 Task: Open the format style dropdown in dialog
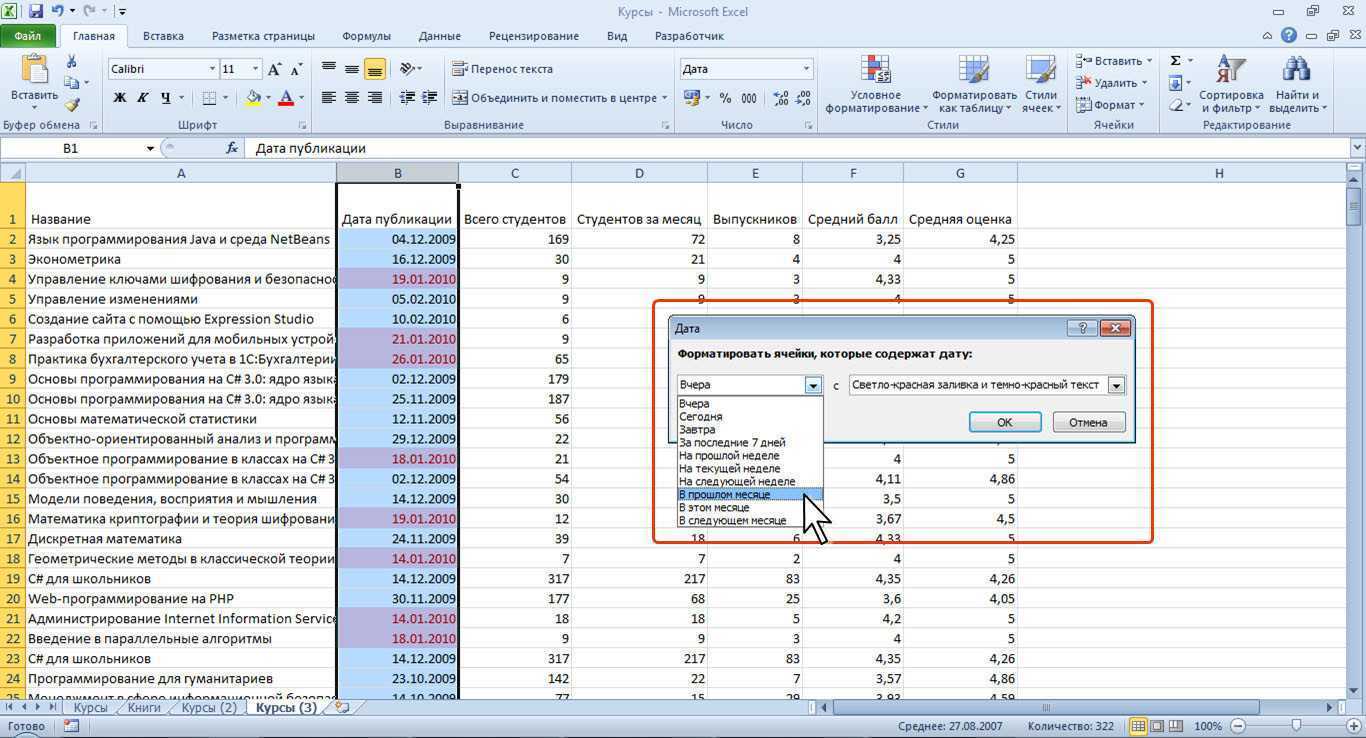(1116, 385)
